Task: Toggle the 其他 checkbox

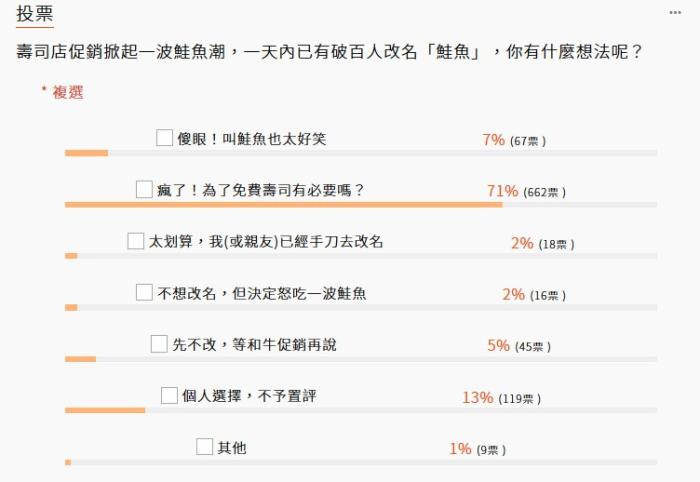Action: point(205,447)
